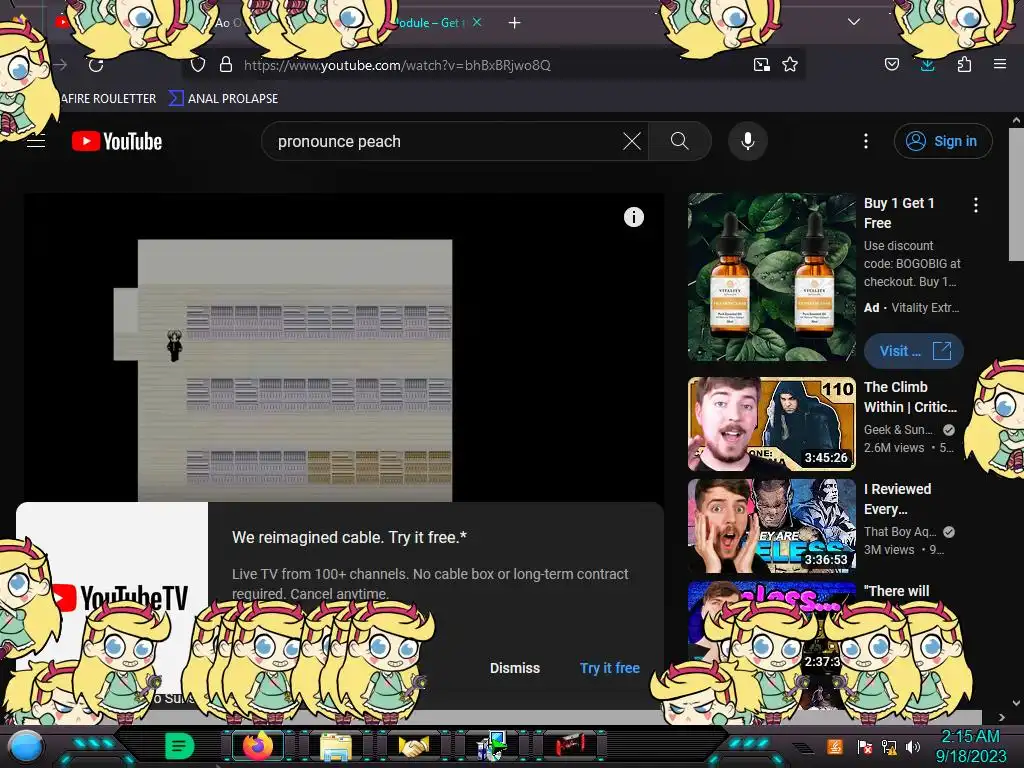This screenshot has height=768, width=1024.
Task: Reload the current page
Action: pyautogui.click(x=96, y=65)
